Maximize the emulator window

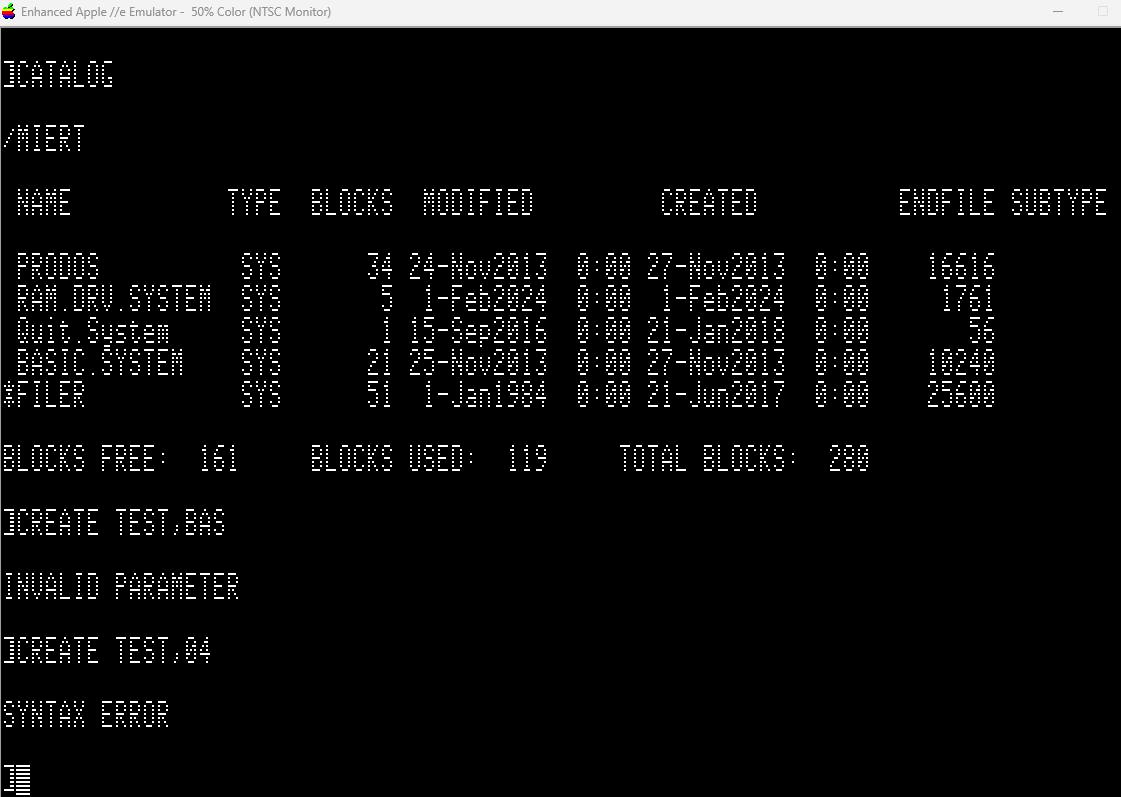coord(1102,12)
